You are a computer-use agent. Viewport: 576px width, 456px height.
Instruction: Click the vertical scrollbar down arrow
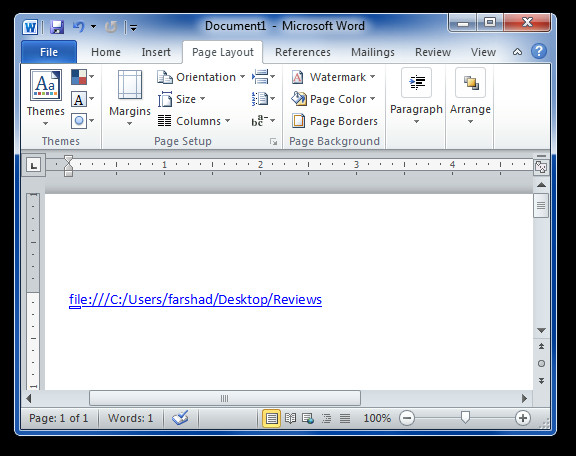pos(541,330)
